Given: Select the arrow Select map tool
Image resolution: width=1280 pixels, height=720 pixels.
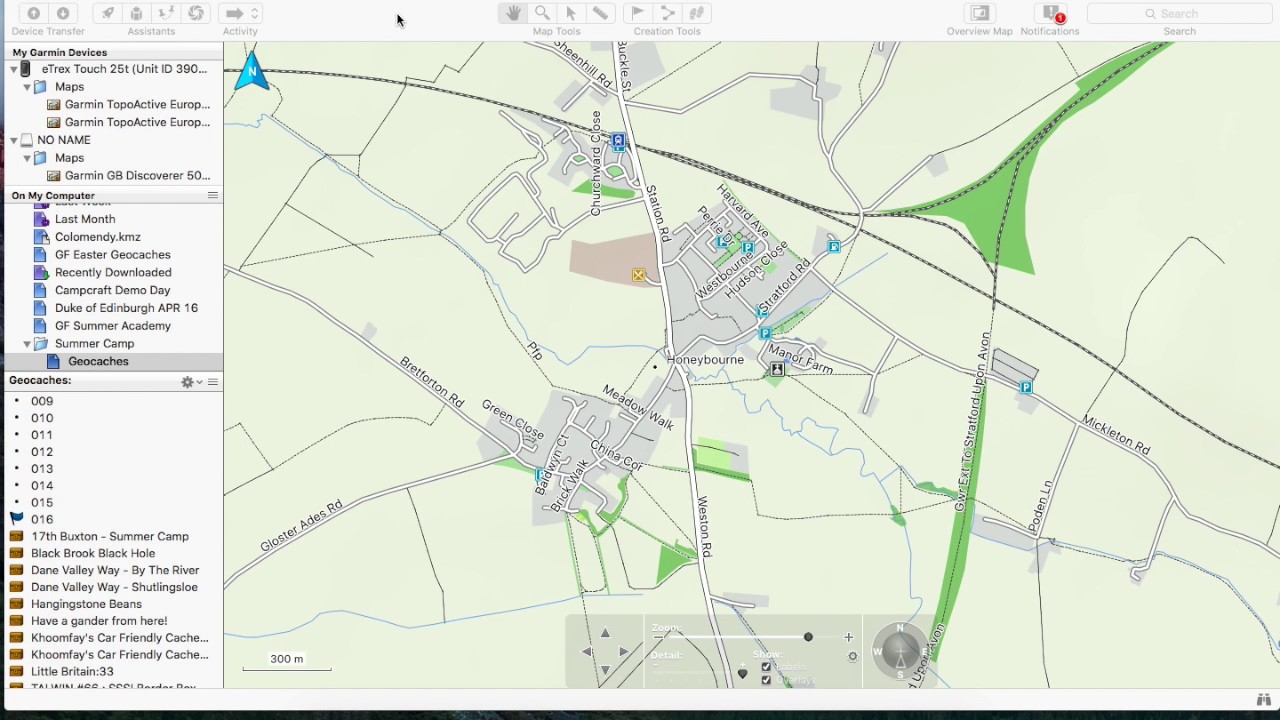Looking at the screenshot, I should (571, 13).
